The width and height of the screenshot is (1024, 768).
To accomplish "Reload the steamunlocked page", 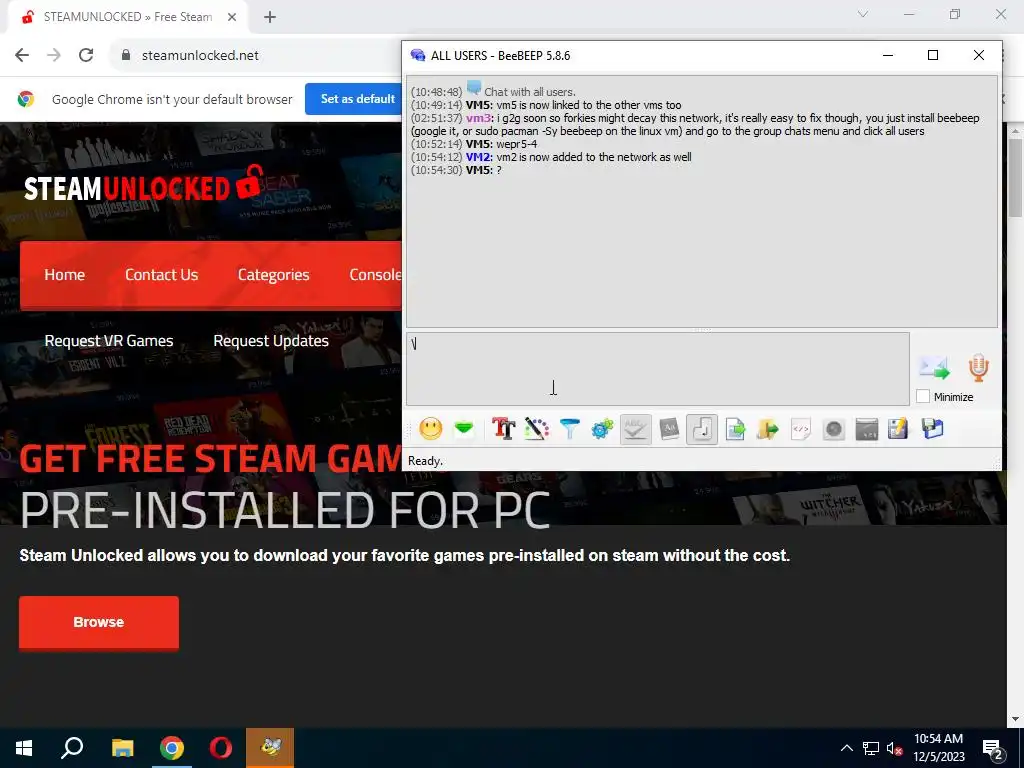I will (x=86, y=55).
